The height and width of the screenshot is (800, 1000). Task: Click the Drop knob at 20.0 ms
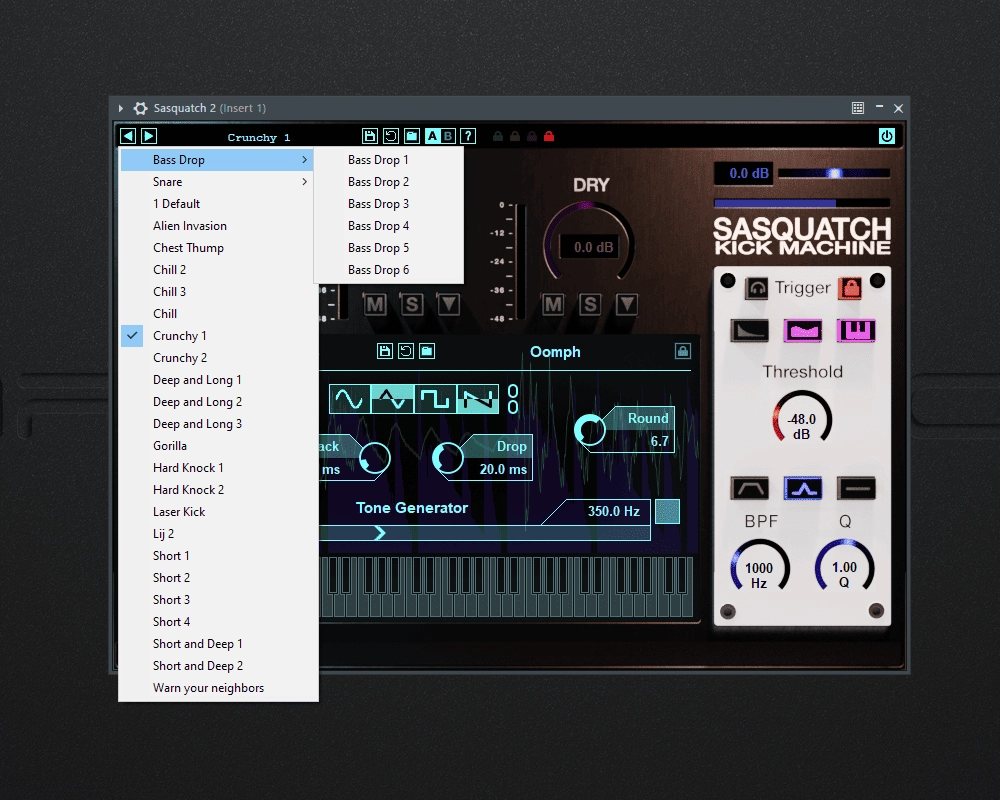pyautogui.click(x=448, y=458)
